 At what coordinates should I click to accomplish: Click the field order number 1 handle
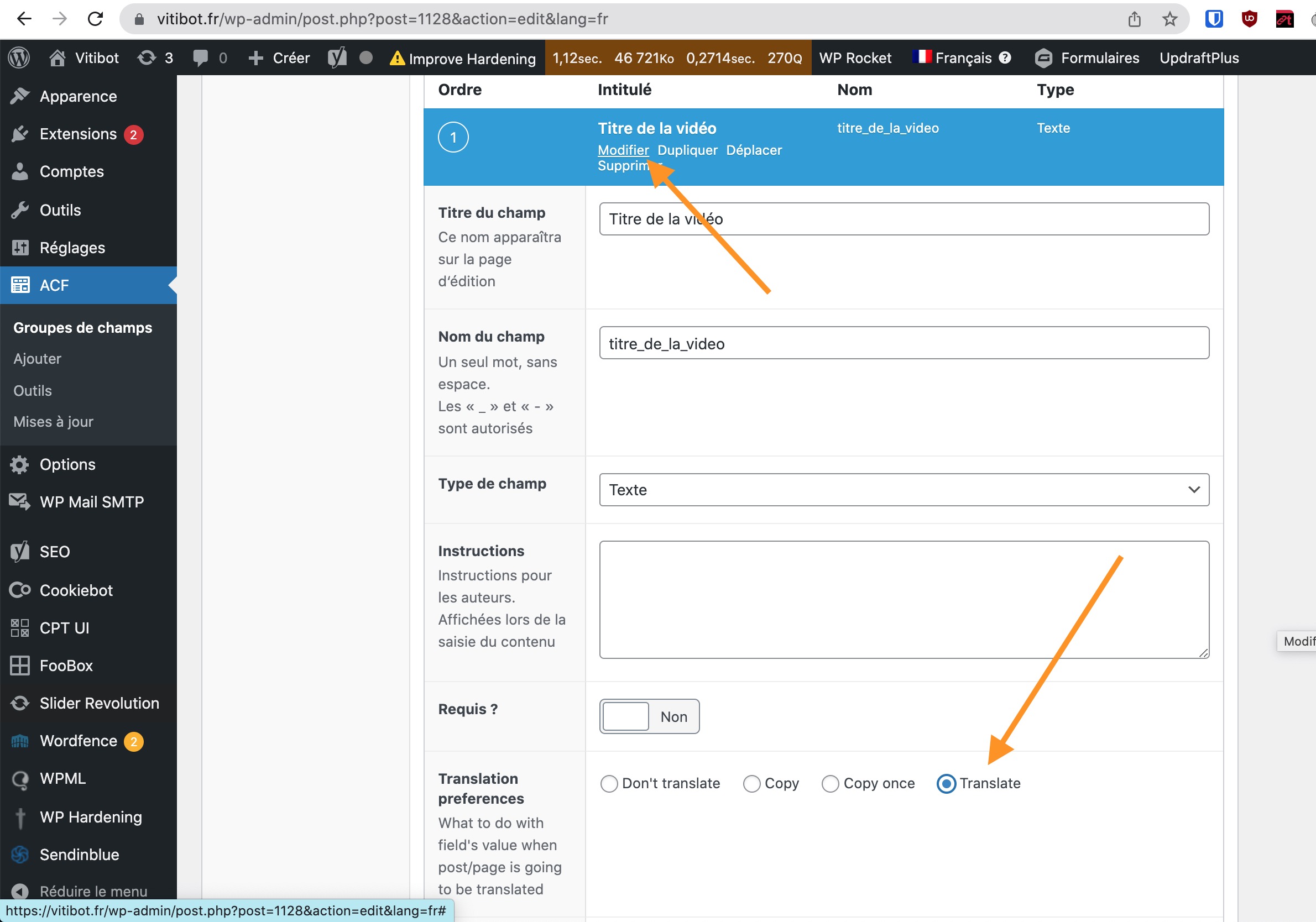coord(453,138)
